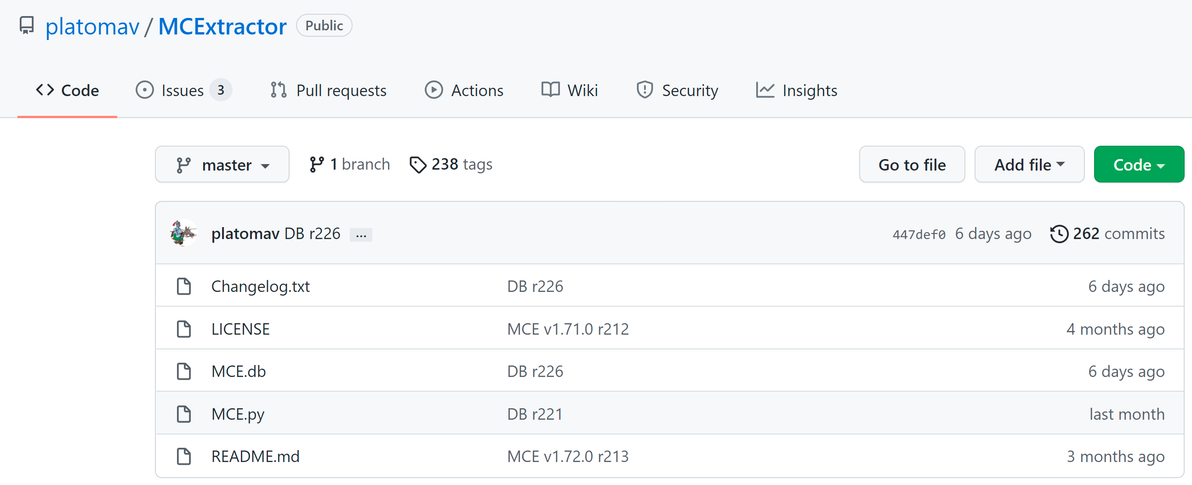Click the file icon next to LICENSE

pyautogui.click(x=184, y=329)
